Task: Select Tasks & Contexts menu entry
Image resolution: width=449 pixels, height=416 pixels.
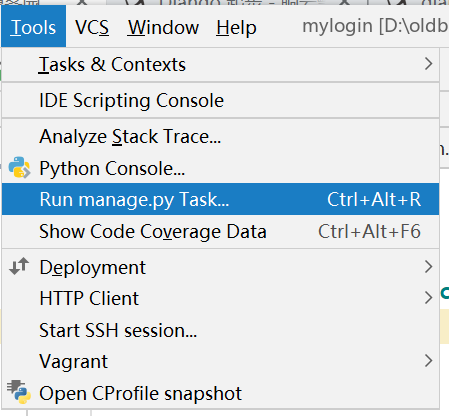Action: 220,64
